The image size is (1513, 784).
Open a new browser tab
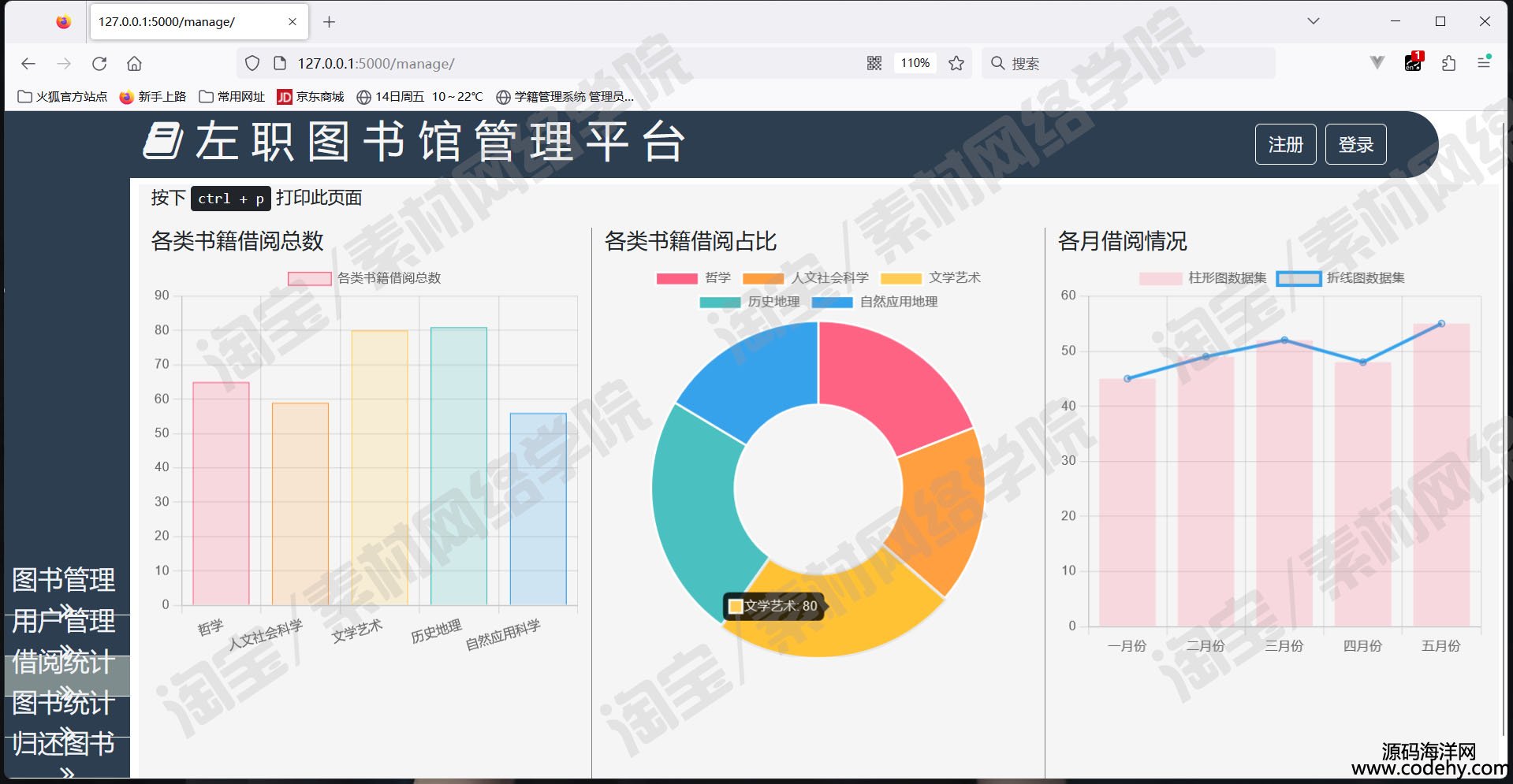click(x=330, y=22)
